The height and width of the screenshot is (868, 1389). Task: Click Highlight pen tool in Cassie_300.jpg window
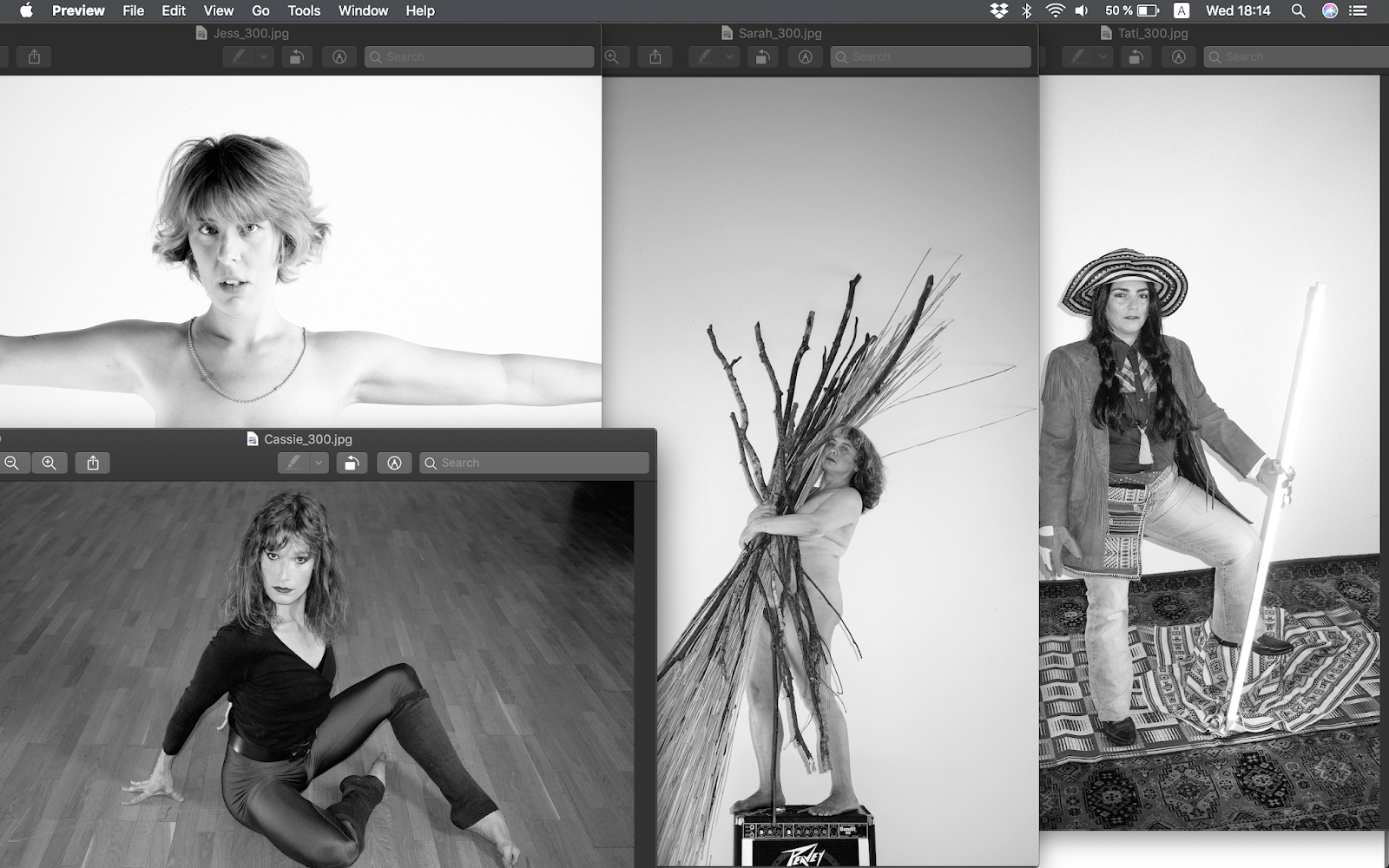tap(293, 463)
